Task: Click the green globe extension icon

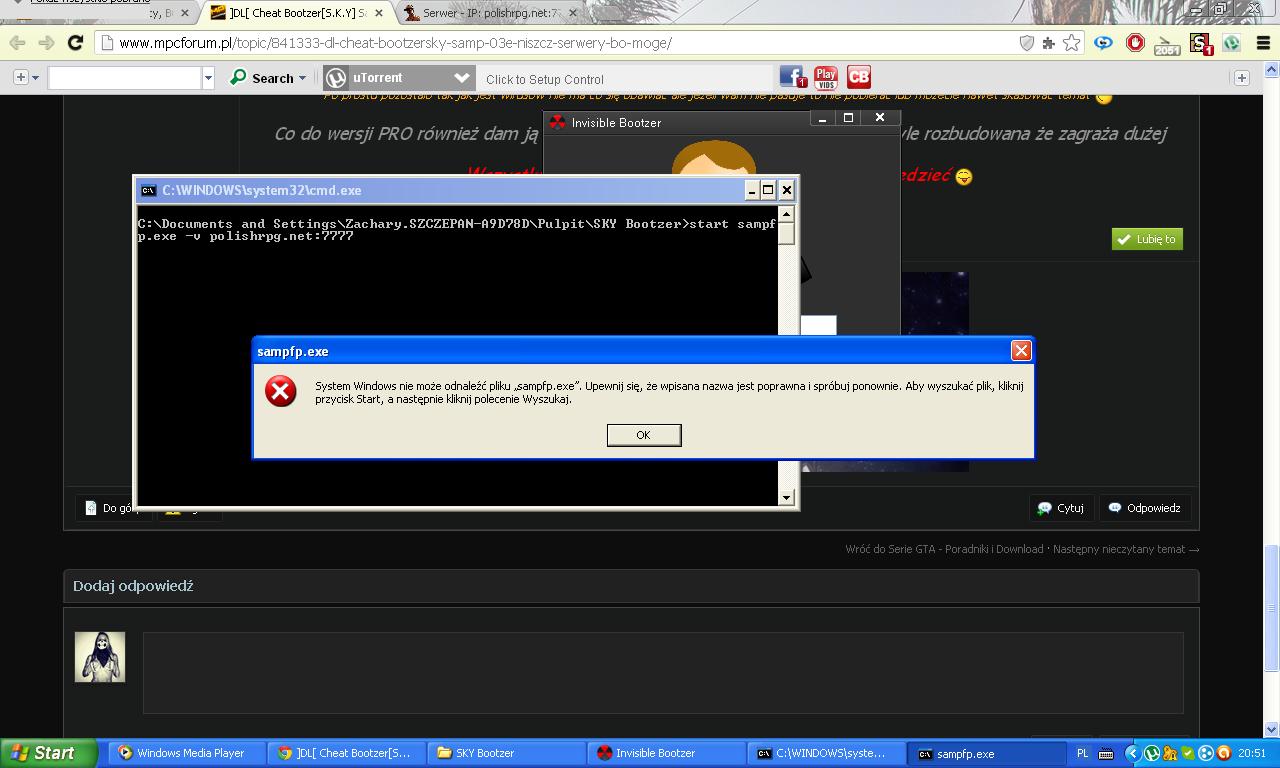Action: pos(1232,43)
